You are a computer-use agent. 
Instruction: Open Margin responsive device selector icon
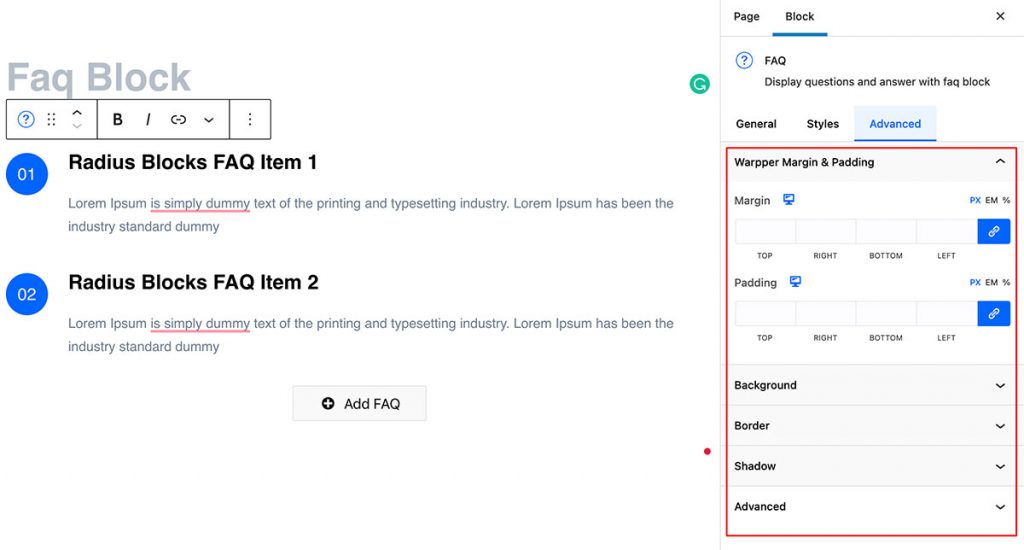point(789,199)
